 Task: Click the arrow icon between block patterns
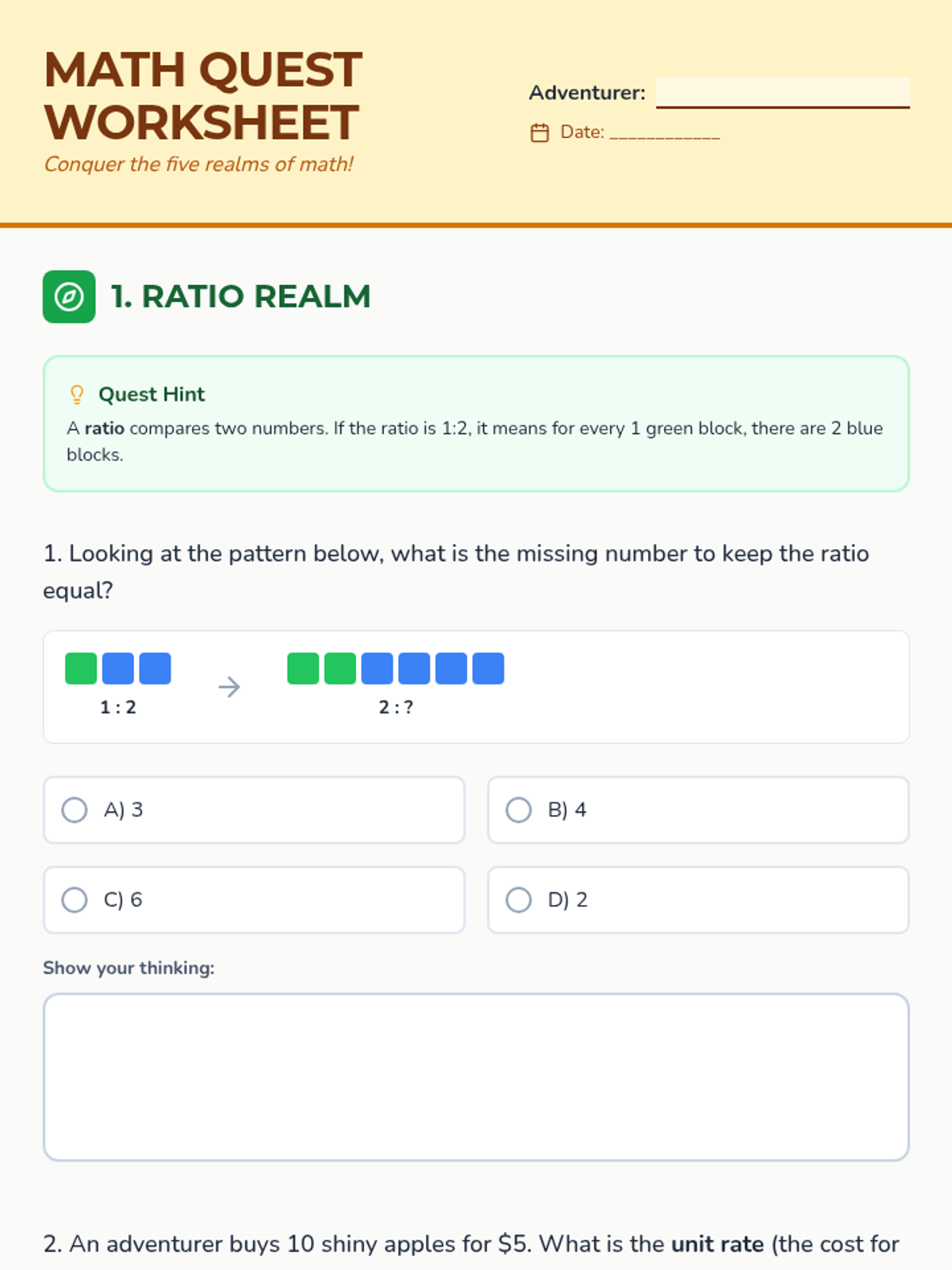pos(229,687)
